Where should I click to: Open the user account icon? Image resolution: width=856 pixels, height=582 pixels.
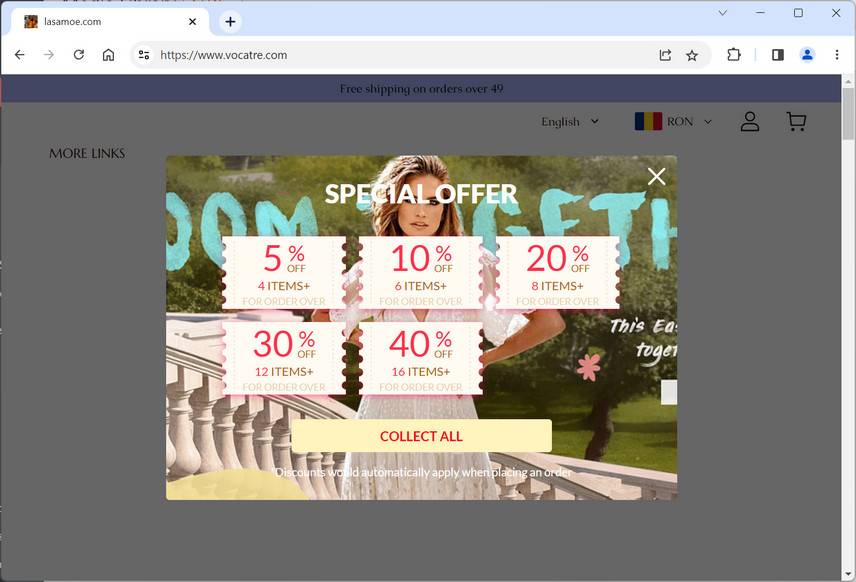click(750, 121)
